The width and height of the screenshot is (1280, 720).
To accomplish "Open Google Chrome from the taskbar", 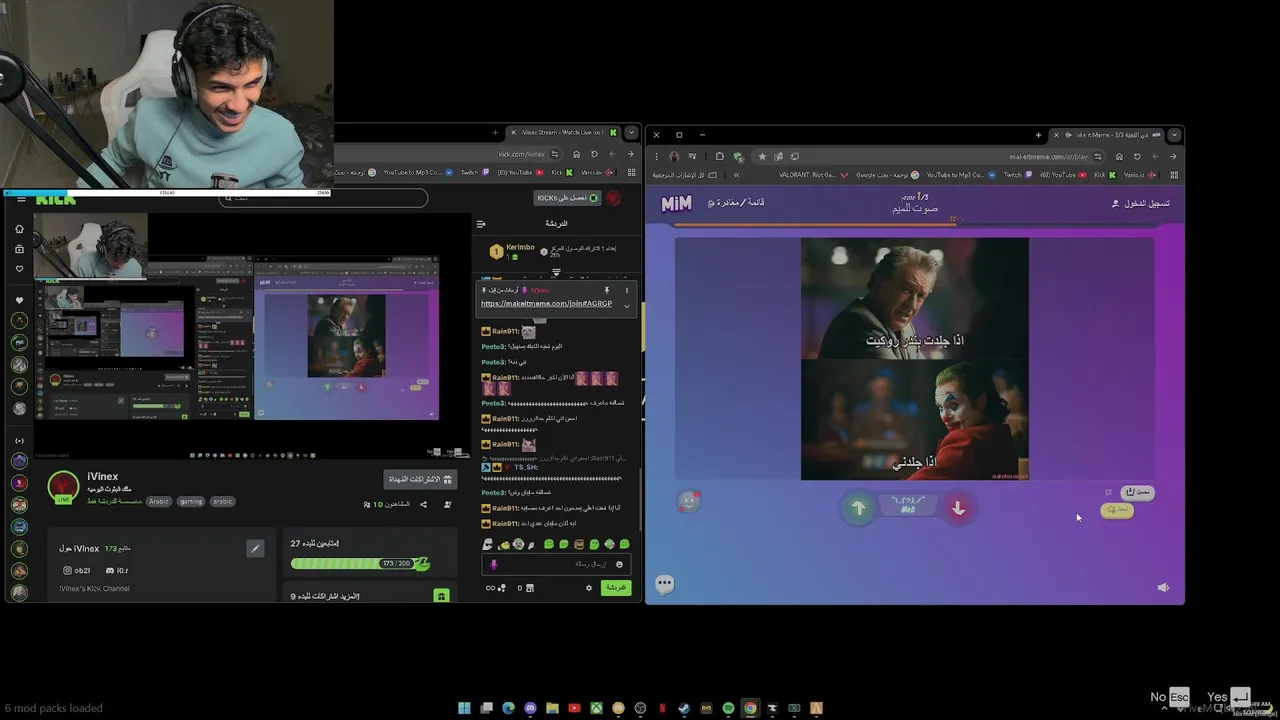I will tap(750, 708).
